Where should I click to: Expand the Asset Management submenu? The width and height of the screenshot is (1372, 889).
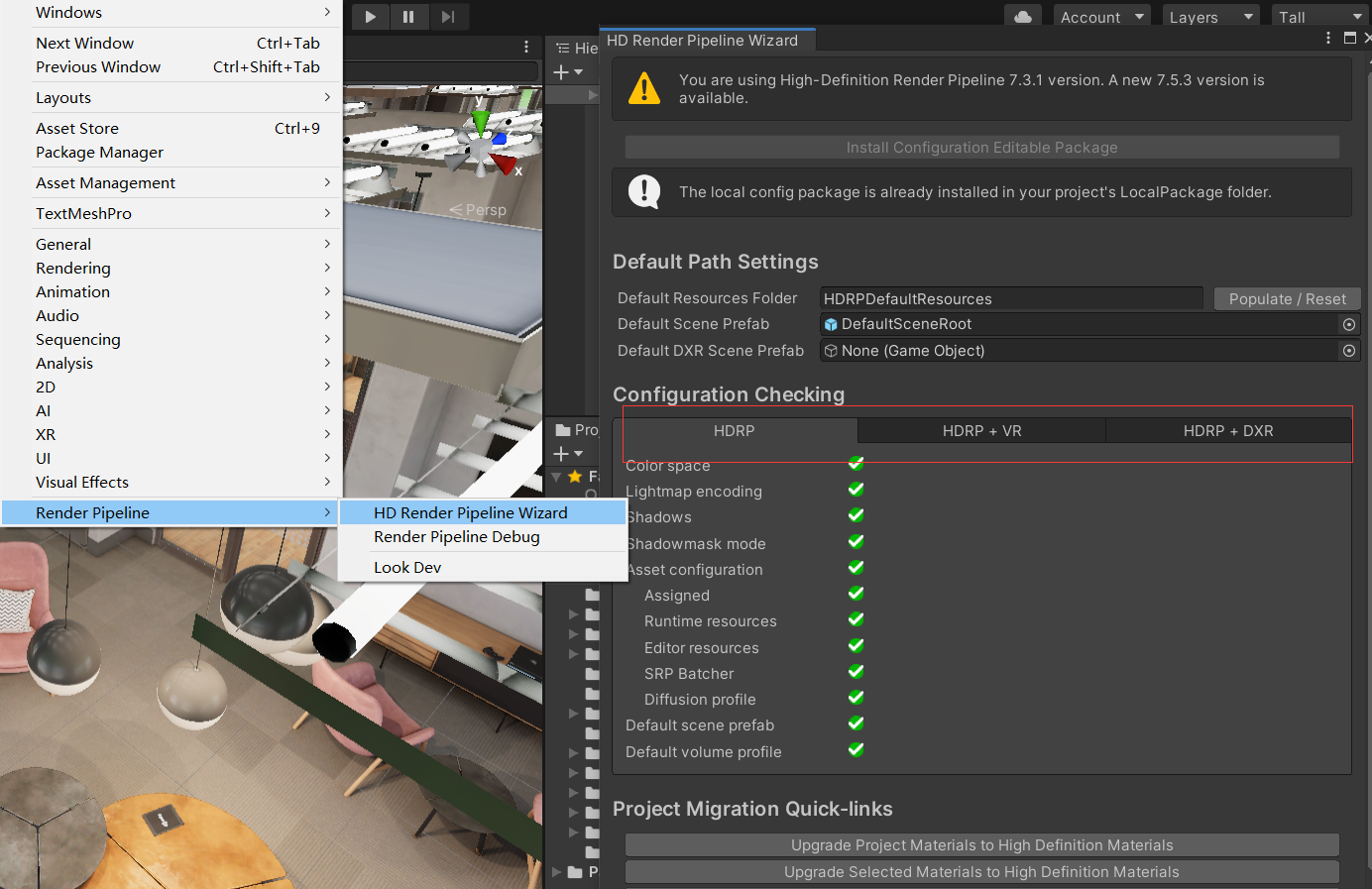click(x=171, y=182)
